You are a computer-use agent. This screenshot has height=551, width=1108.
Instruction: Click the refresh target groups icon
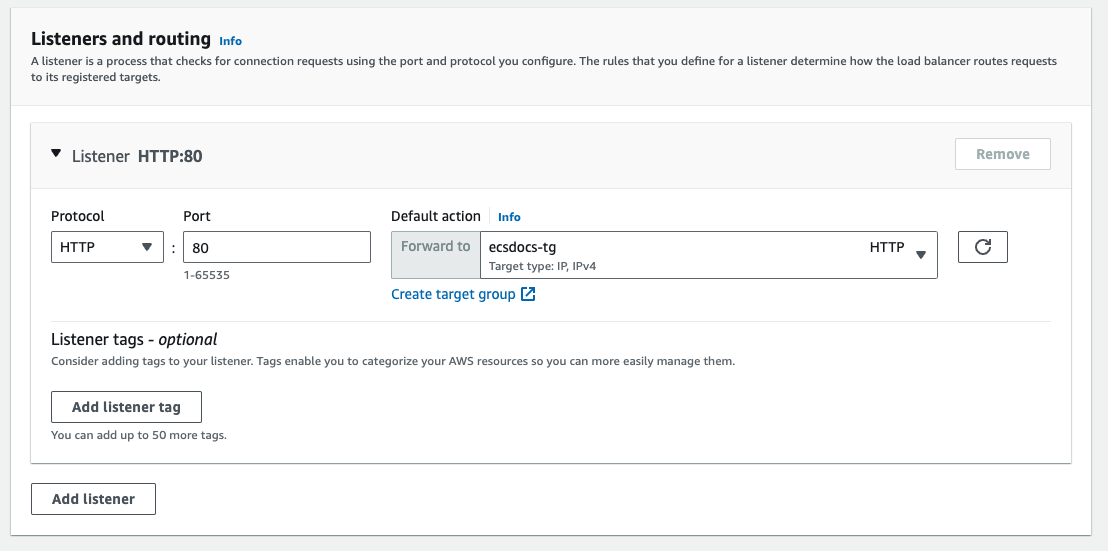point(982,247)
